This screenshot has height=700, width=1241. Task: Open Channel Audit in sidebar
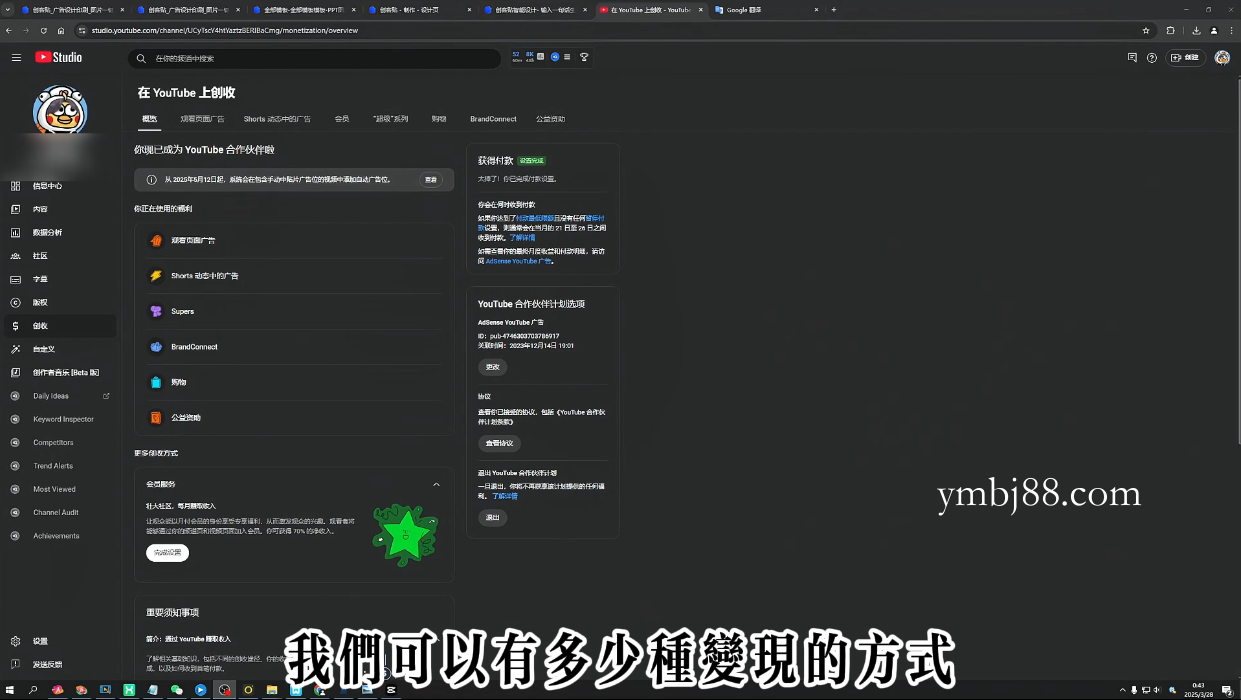click(x=58, y=512)
